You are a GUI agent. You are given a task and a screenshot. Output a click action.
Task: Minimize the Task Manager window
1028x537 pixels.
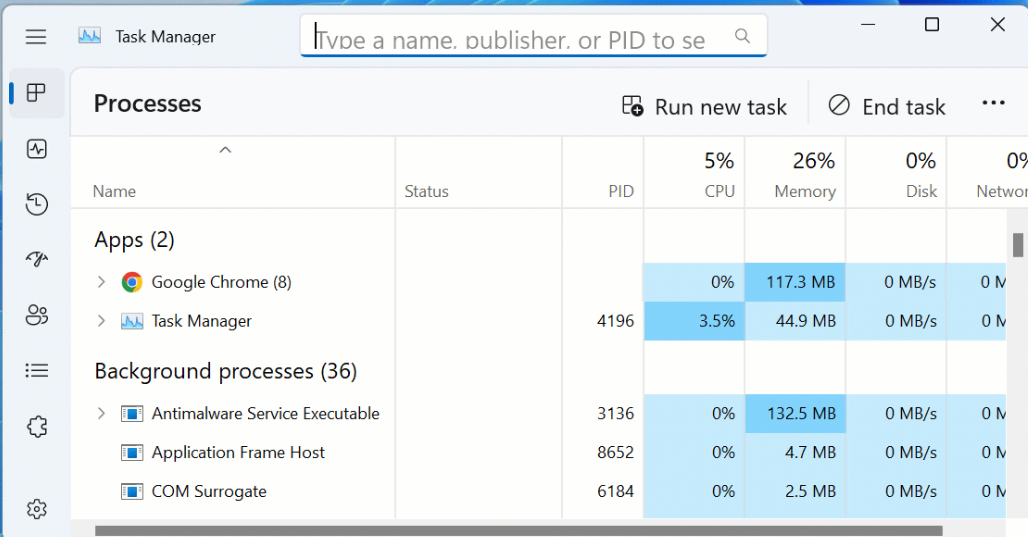(x=868, y=25)
